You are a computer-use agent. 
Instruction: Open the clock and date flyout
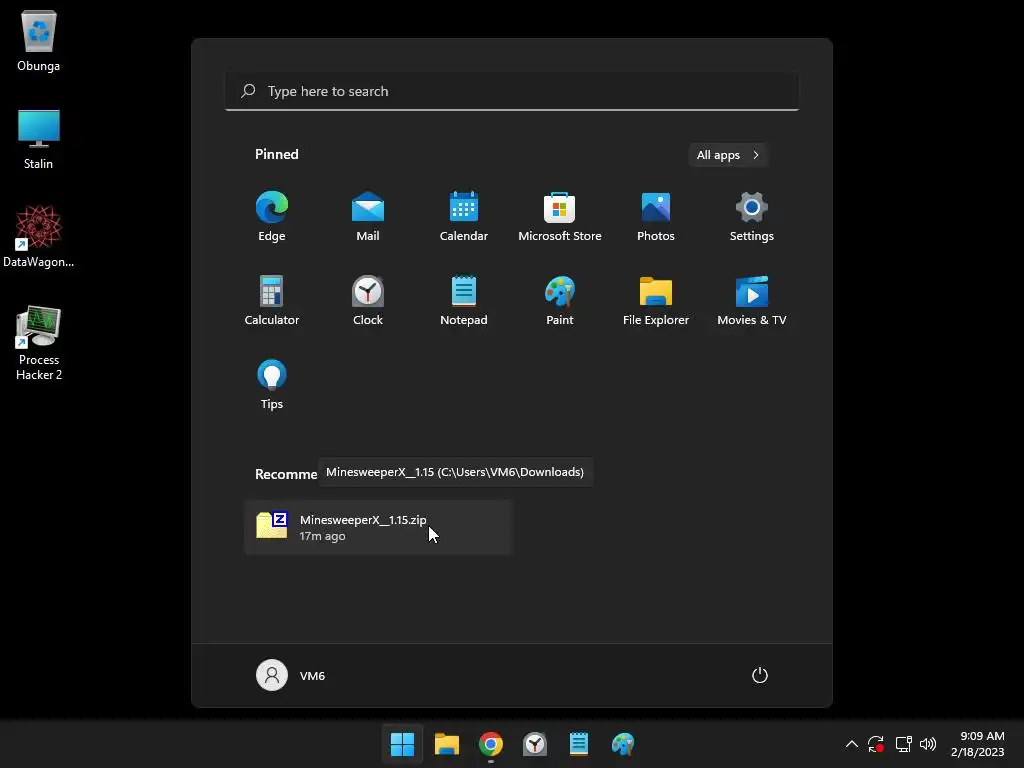(978, 744)
